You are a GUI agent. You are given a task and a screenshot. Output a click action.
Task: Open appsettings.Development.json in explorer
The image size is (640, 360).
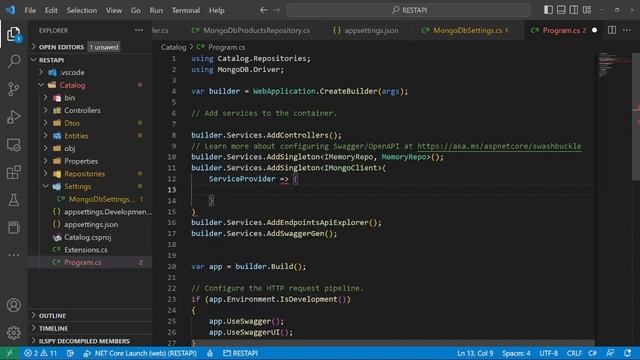pos(90,212)
